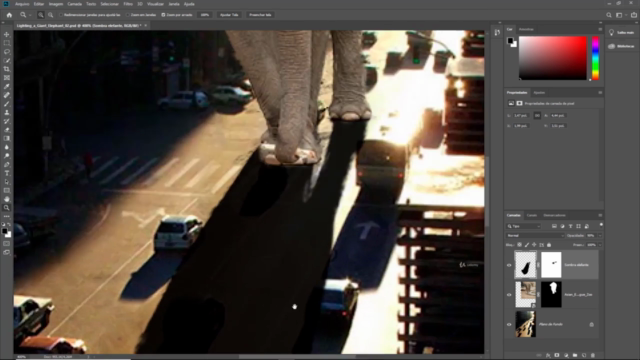
Task: Add a layer mask from bottom bar
Action: pos(557,356)
